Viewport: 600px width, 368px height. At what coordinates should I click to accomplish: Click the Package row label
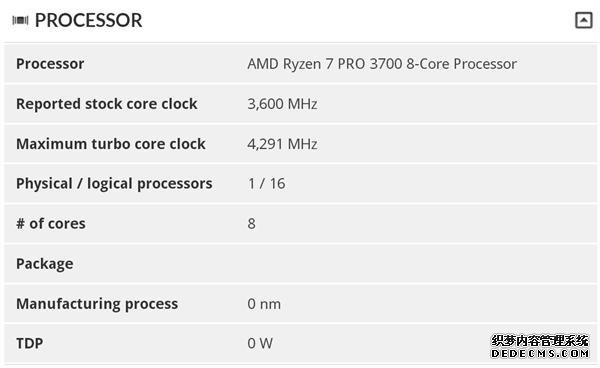click(x=45, y=264)
